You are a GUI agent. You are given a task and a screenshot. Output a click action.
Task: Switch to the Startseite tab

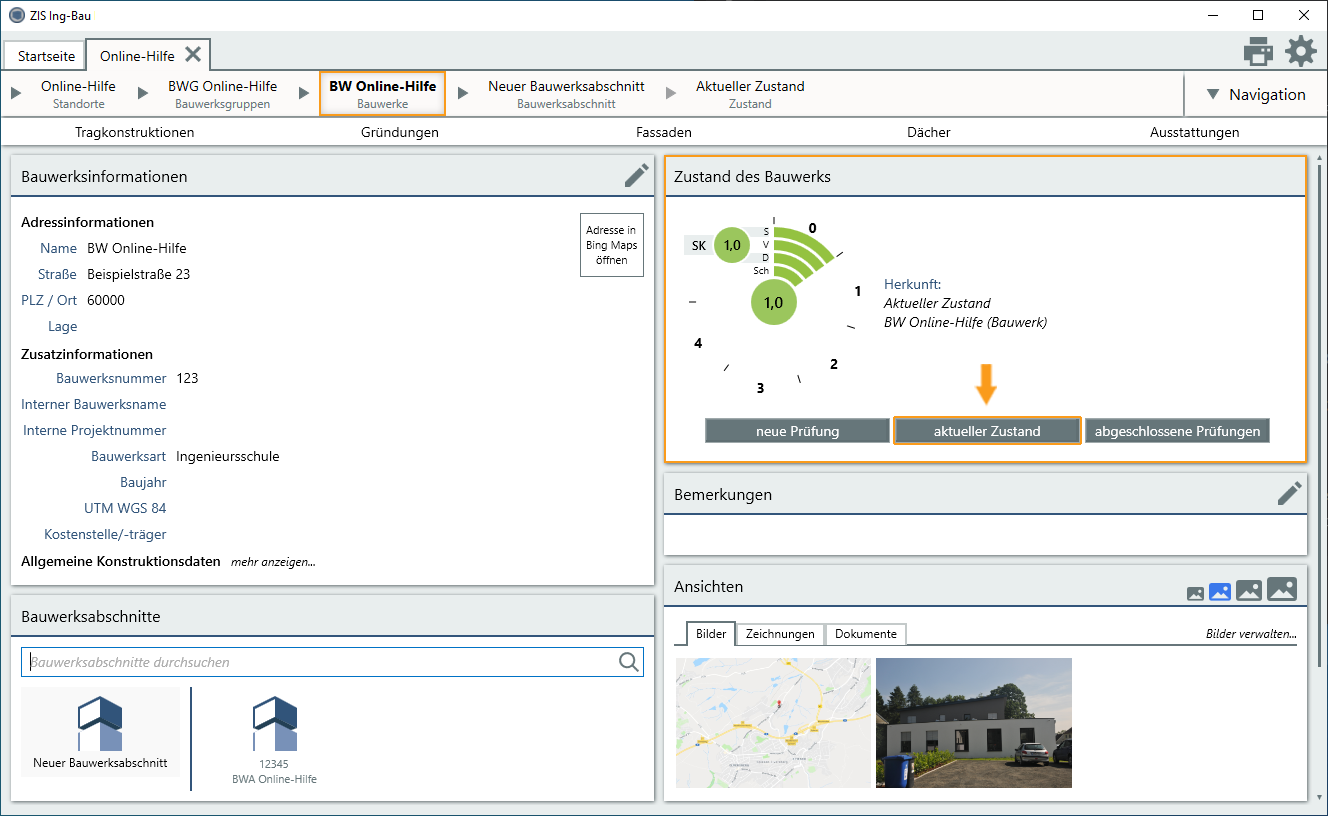[46, 56]
